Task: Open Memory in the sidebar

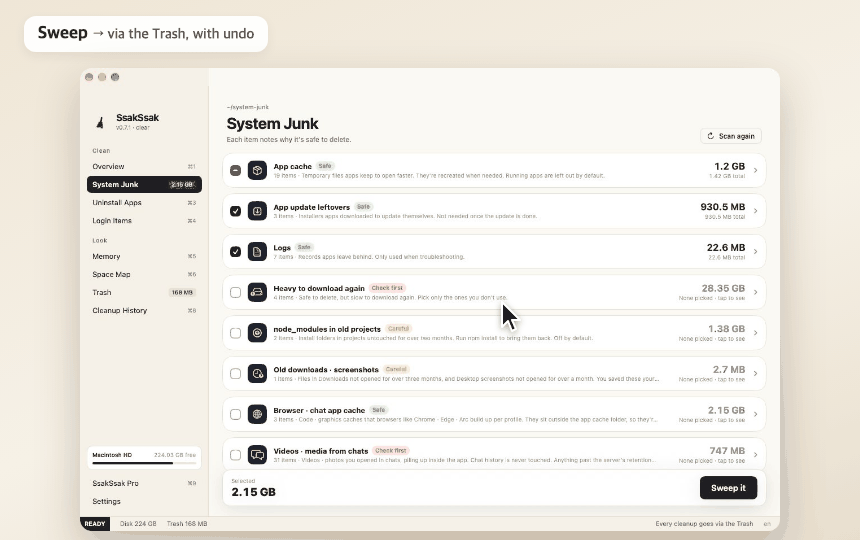Action: 144,256
